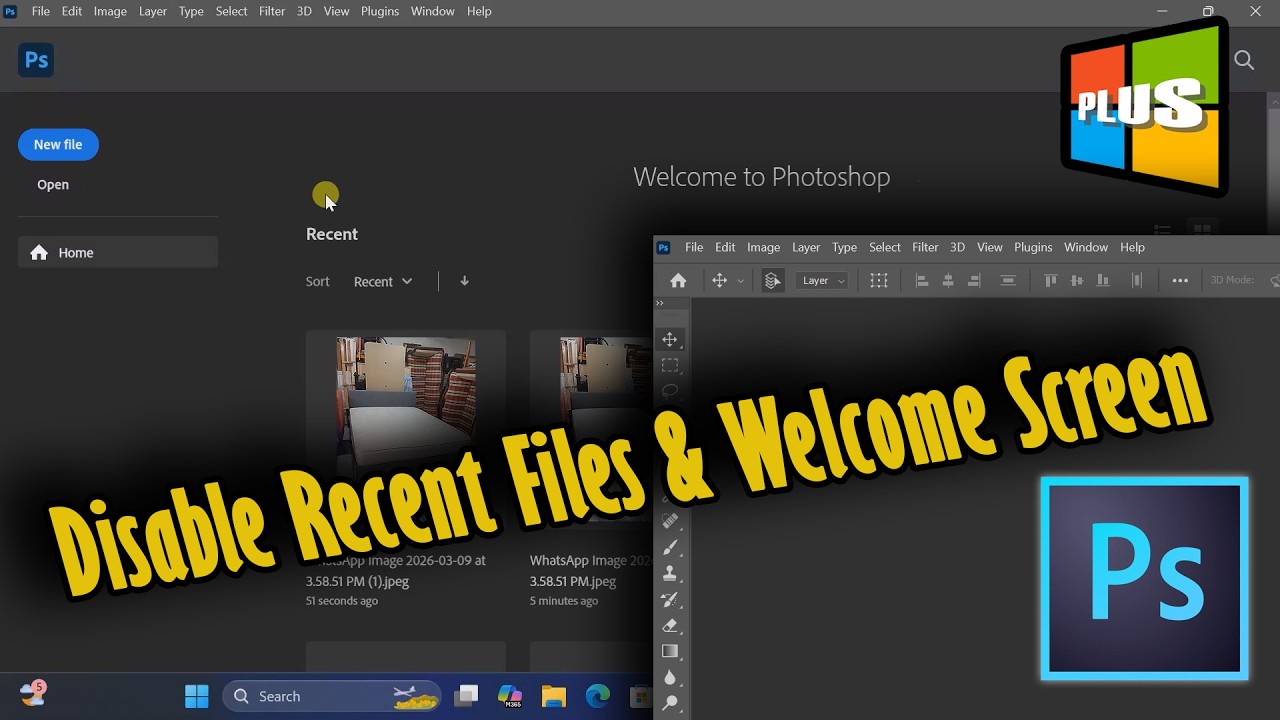
Task: Open Edit menu in the Home screen window
Action: coord(72,11)
